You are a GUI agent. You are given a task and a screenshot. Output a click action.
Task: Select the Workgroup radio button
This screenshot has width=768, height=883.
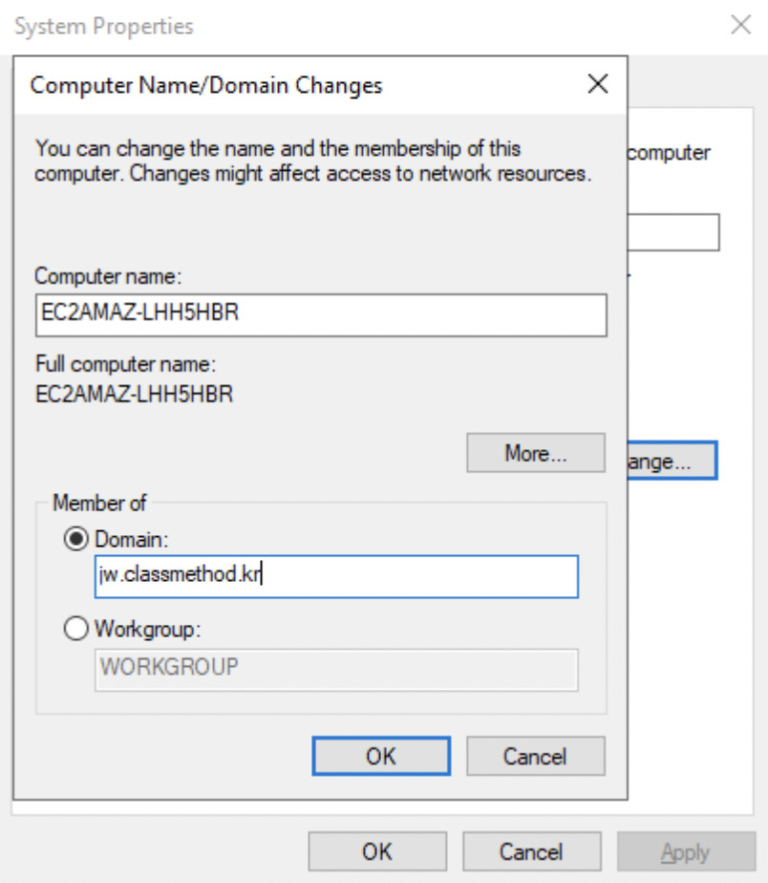(x=75, y=630)
